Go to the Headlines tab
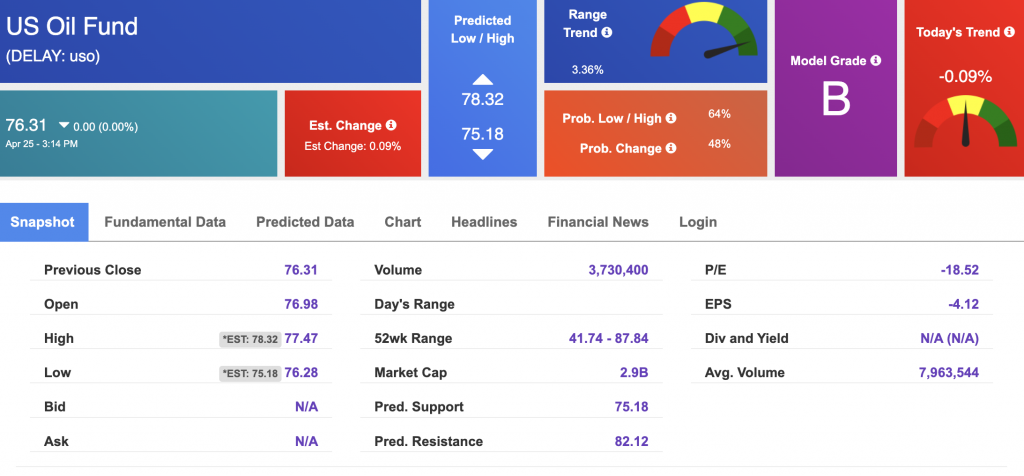This screenshot has width=1024, height=476. [x=484, y=222]
